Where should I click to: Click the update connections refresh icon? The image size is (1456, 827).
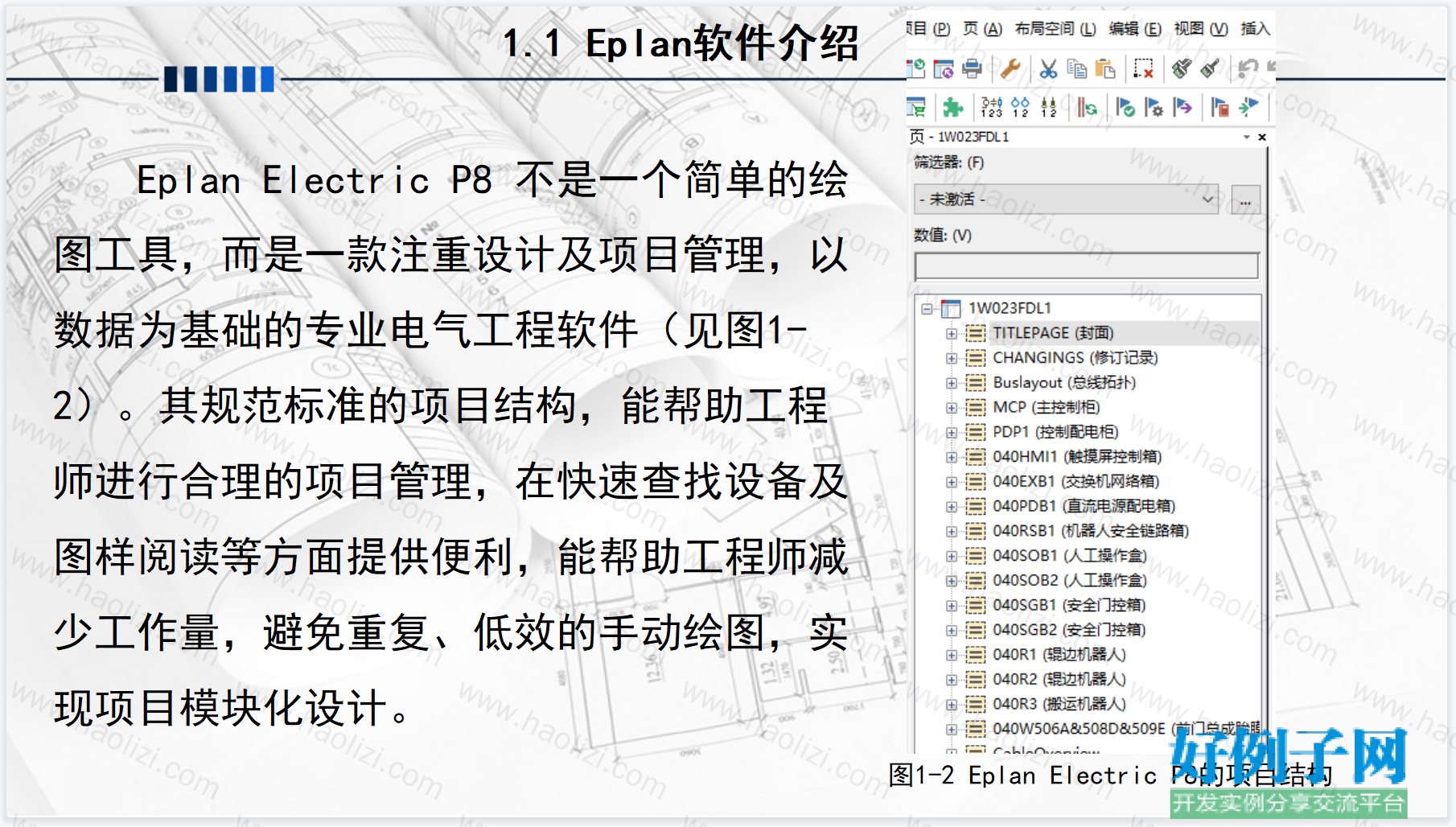pos(1087,107)
